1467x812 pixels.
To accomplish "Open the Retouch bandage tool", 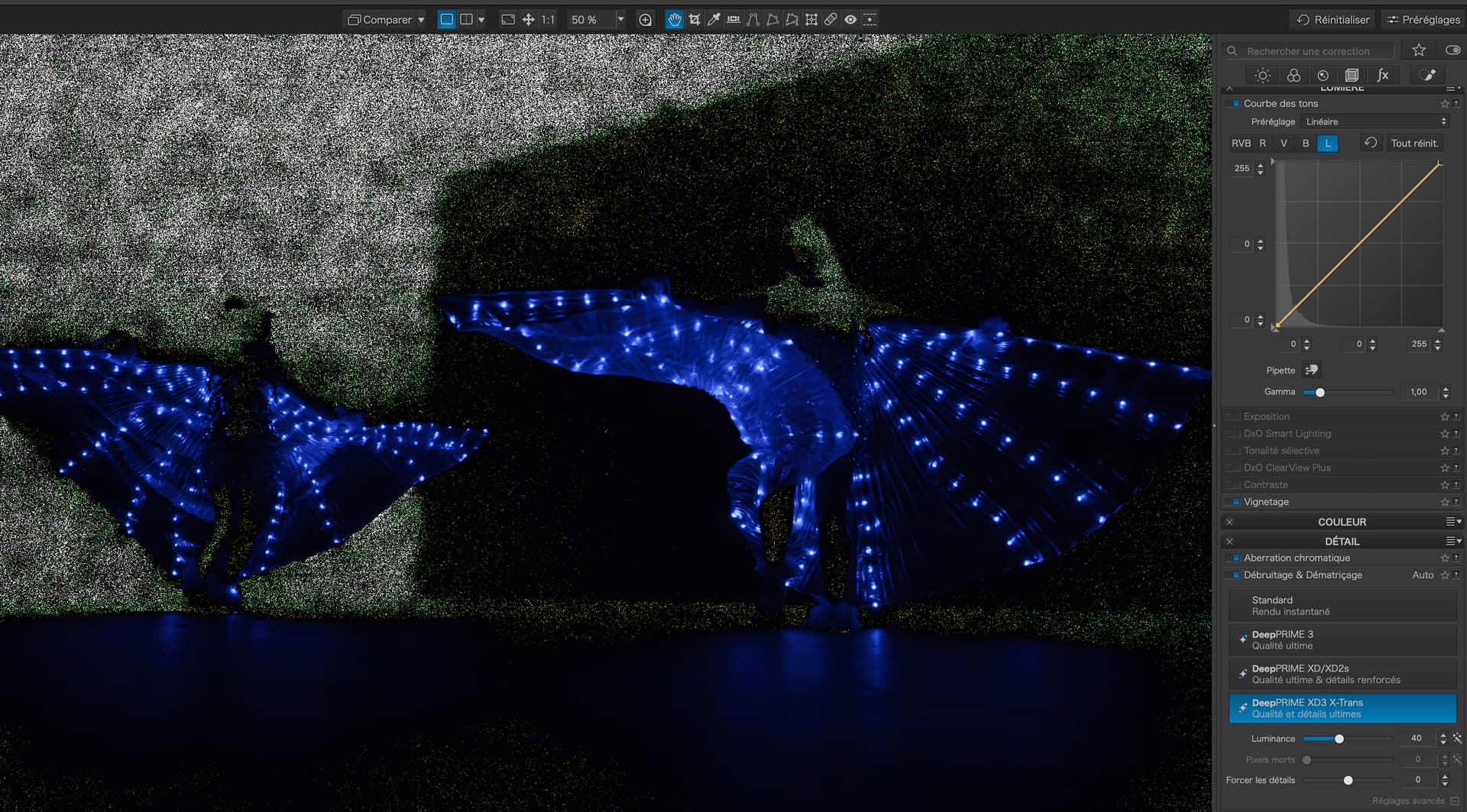I will [831, 20].
